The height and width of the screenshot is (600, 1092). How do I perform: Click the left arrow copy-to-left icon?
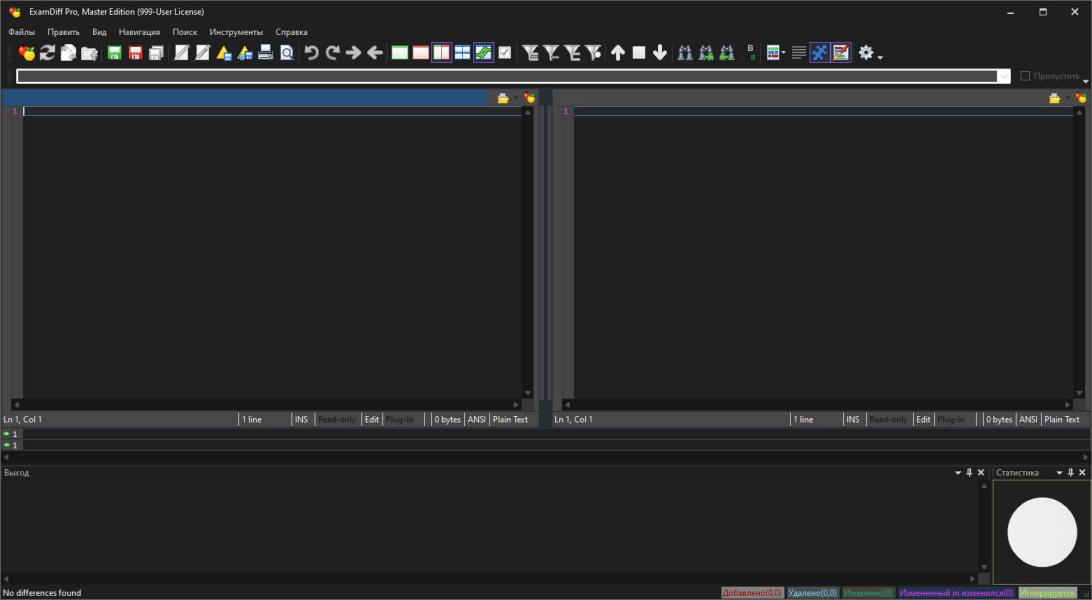[x=375, y=53]
